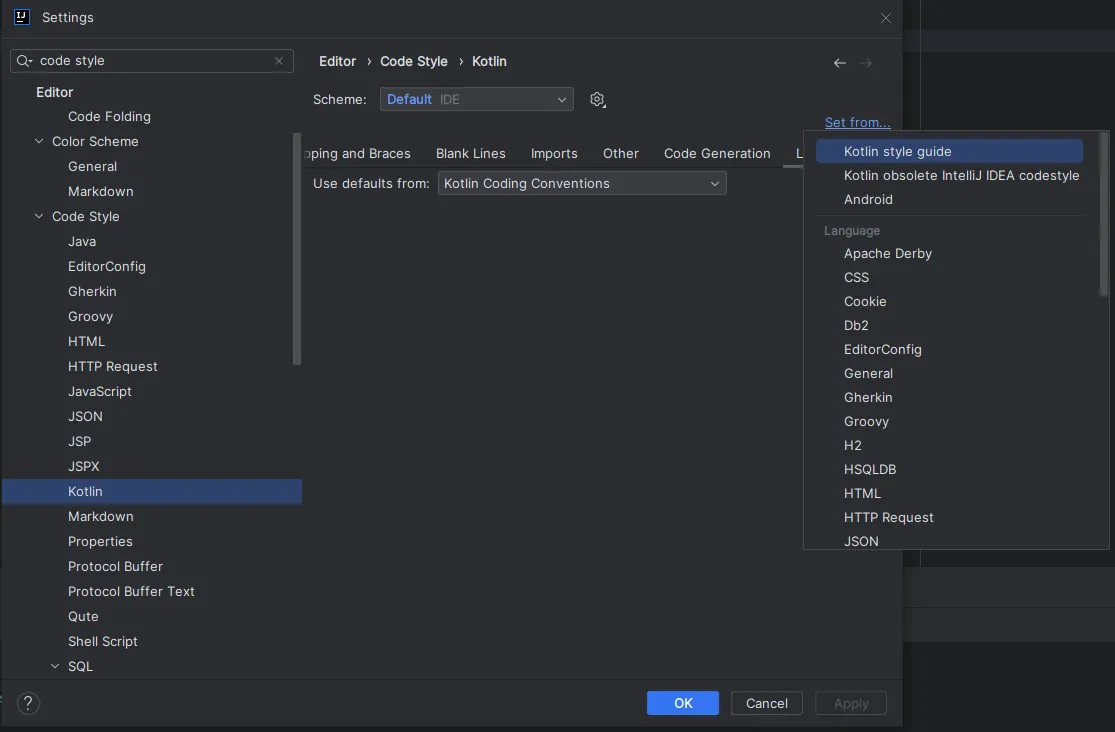Image resolution: width=1115 pixels, height=732 pixels.
Task: Choose Kotlin style guide from popup
Action: (x=949, y=151)
